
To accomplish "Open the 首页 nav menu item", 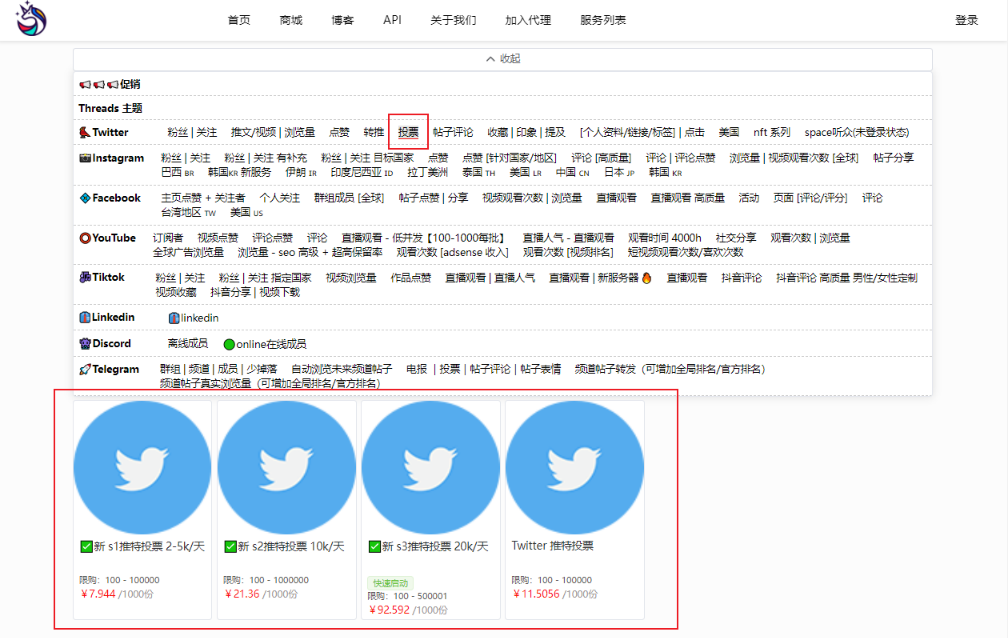I will (239, 20).
